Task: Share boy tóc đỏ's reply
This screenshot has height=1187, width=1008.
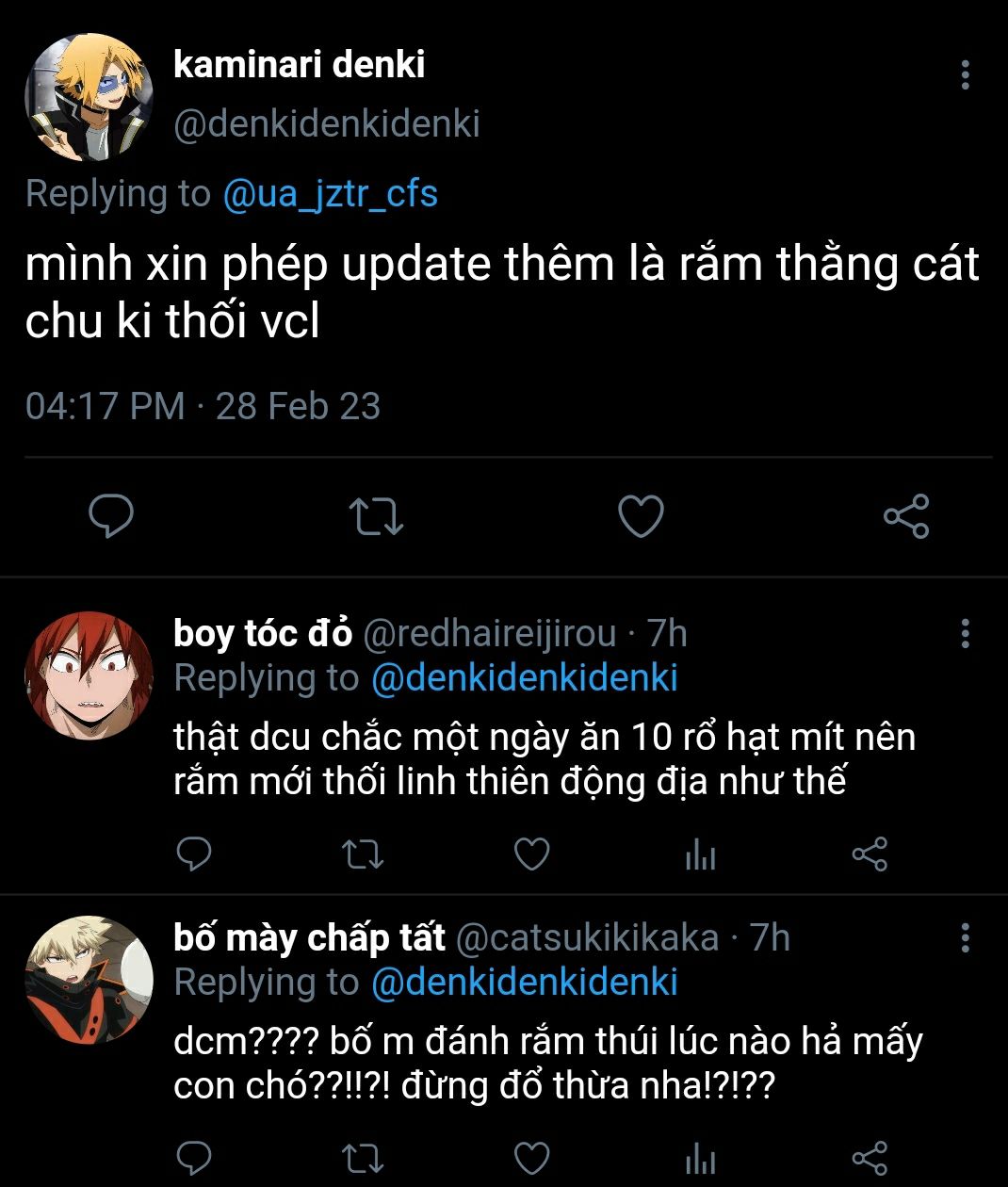Action: point(869,854)
